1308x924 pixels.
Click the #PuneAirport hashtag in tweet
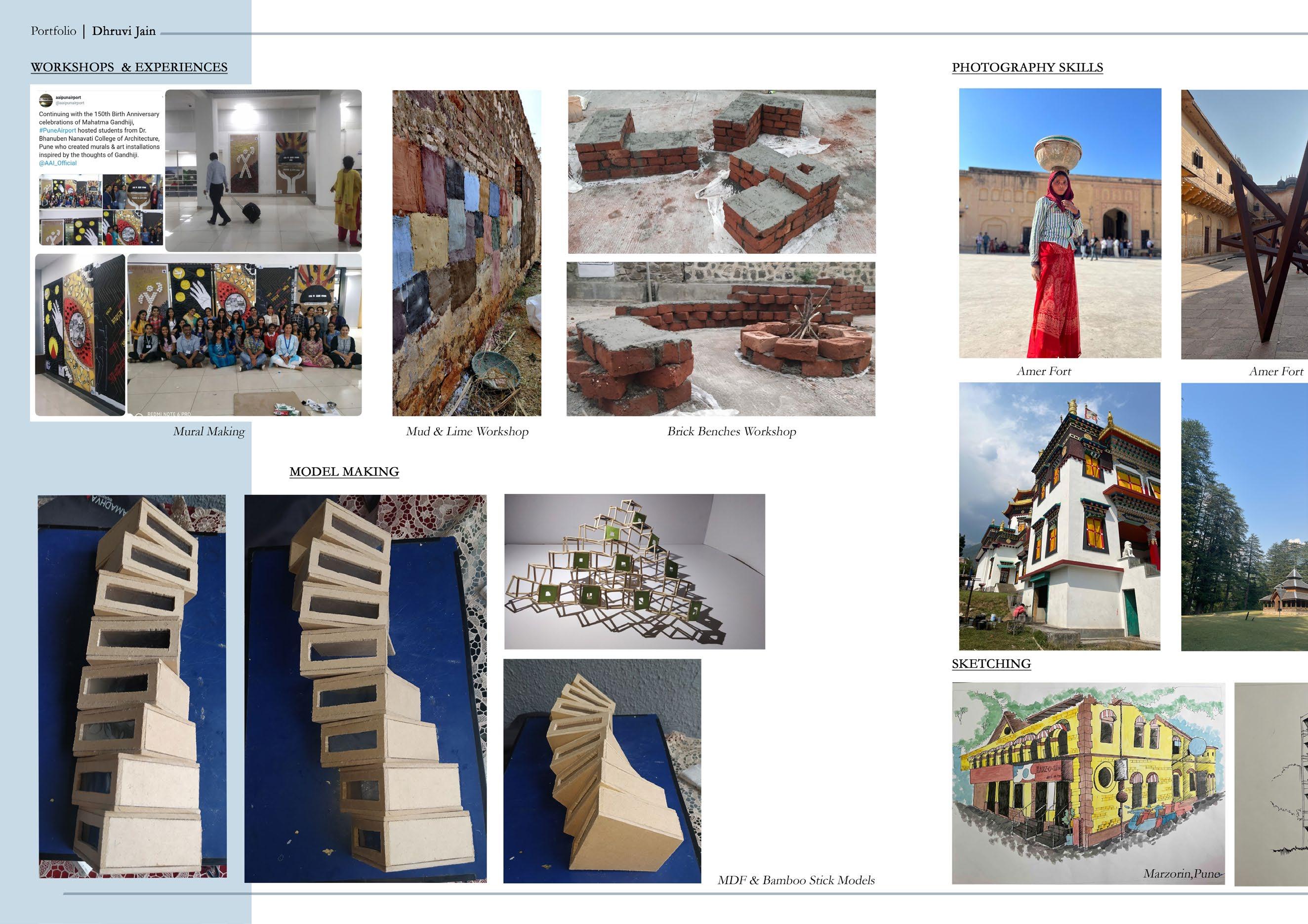(x=57, y=130)
